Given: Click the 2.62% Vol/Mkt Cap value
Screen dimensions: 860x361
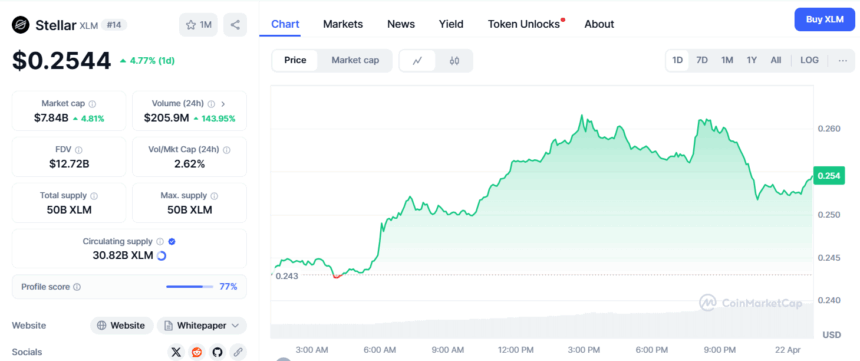Looking at the screenshot, I should [190, 163].
